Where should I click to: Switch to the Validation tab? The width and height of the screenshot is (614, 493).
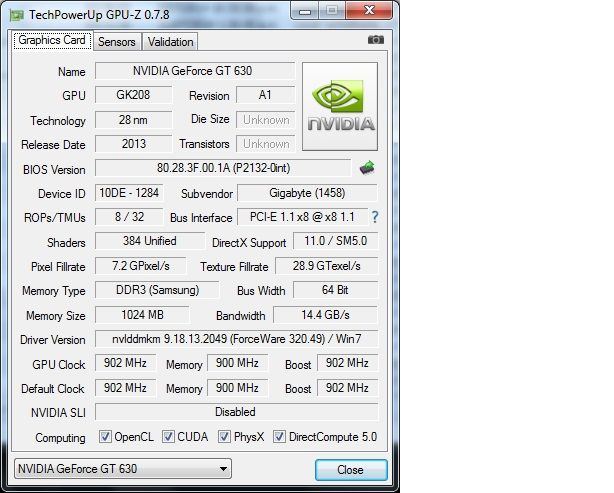(x=170, y=42)
